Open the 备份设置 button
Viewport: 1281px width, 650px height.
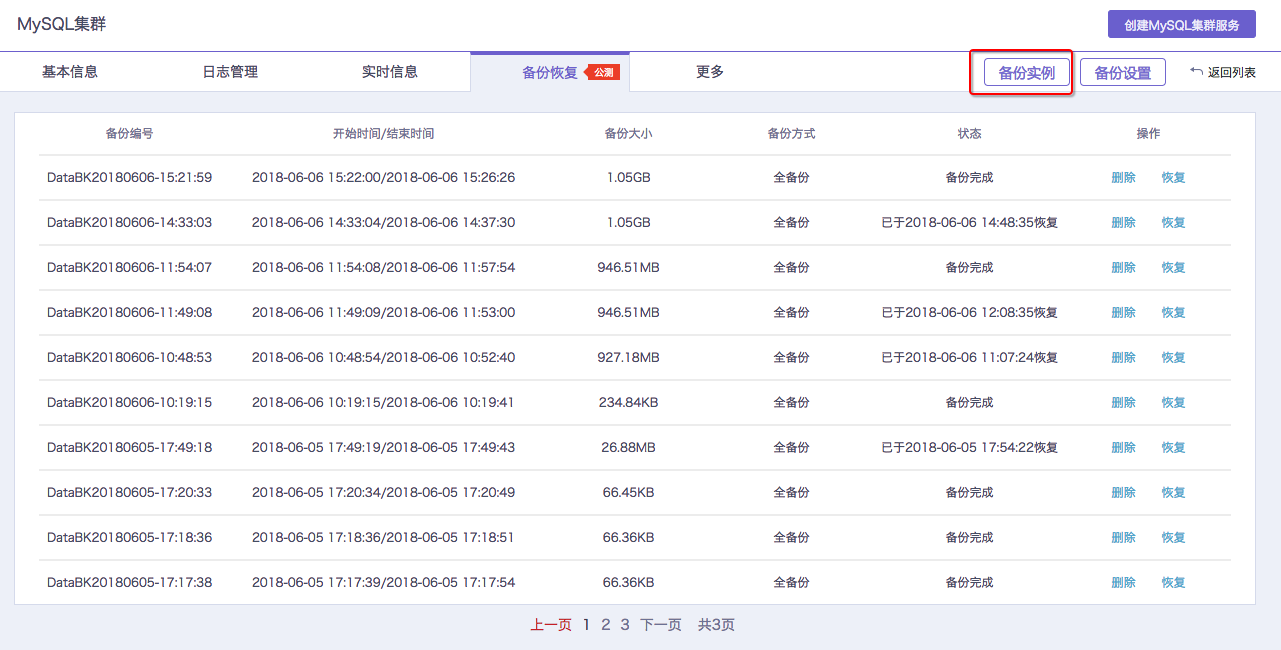(1123, 73)
